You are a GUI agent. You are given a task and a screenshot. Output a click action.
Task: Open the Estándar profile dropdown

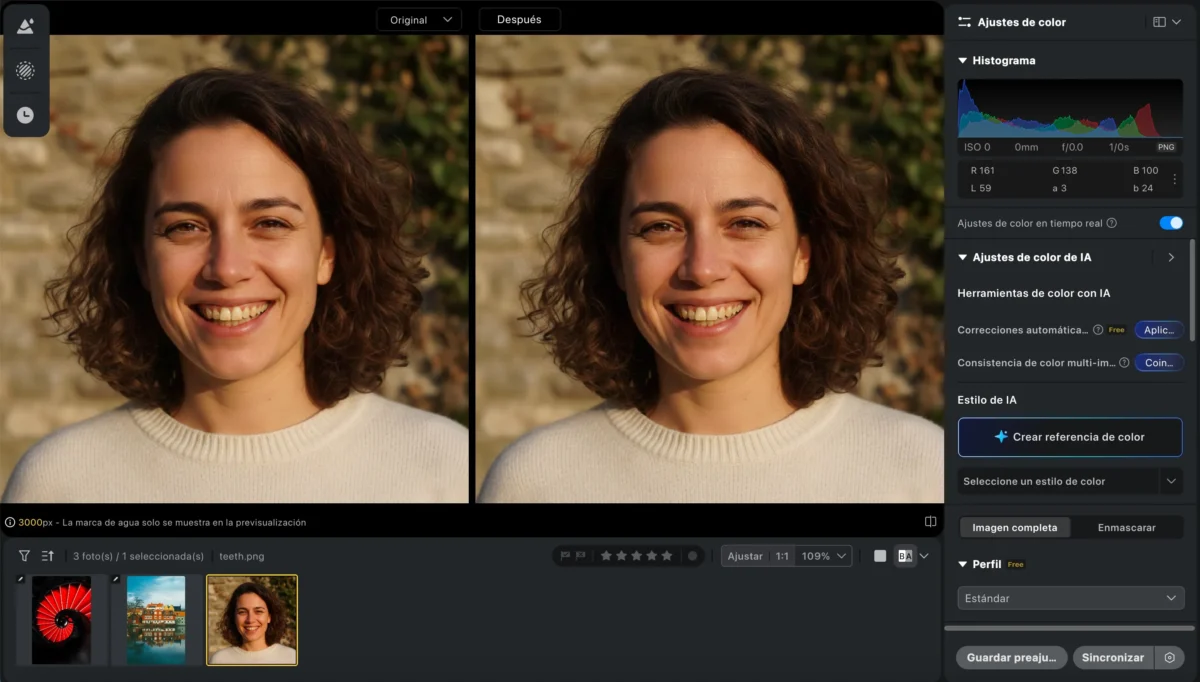1070,598
